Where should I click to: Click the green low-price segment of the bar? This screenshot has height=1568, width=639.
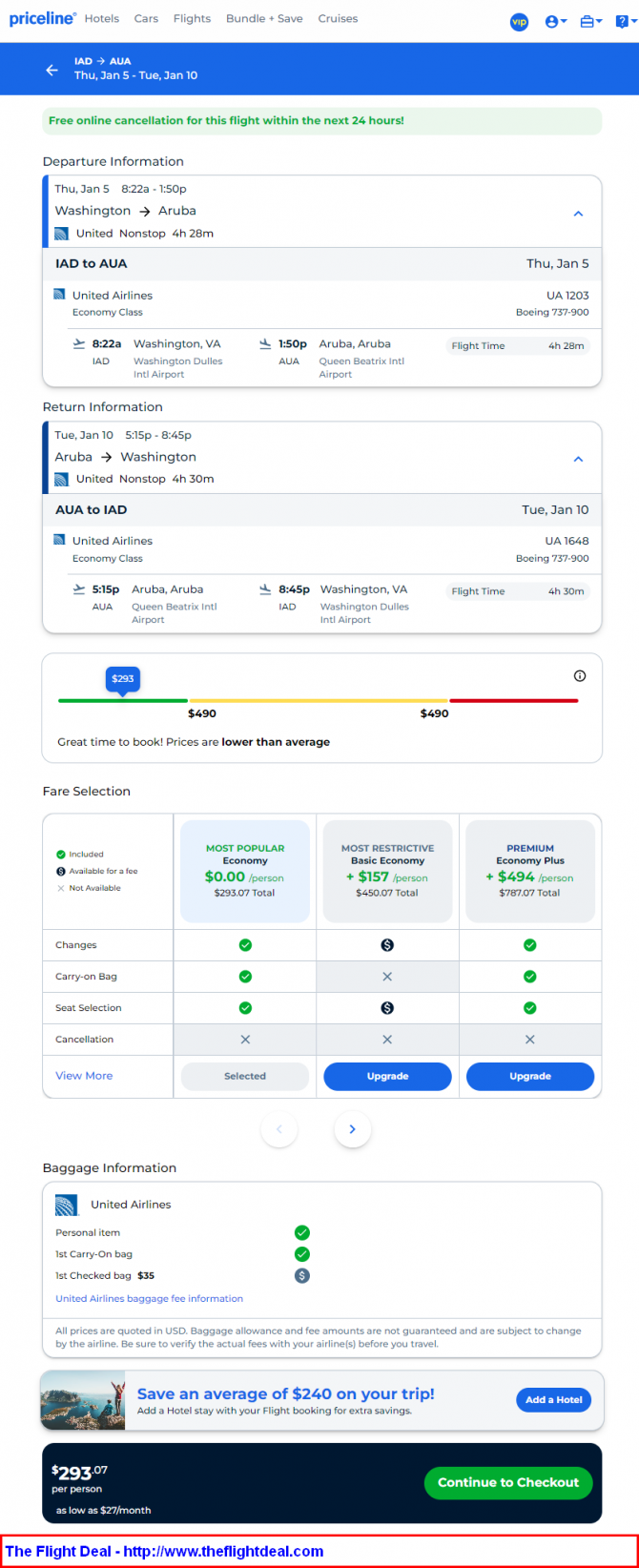click(x=123, y=701)
